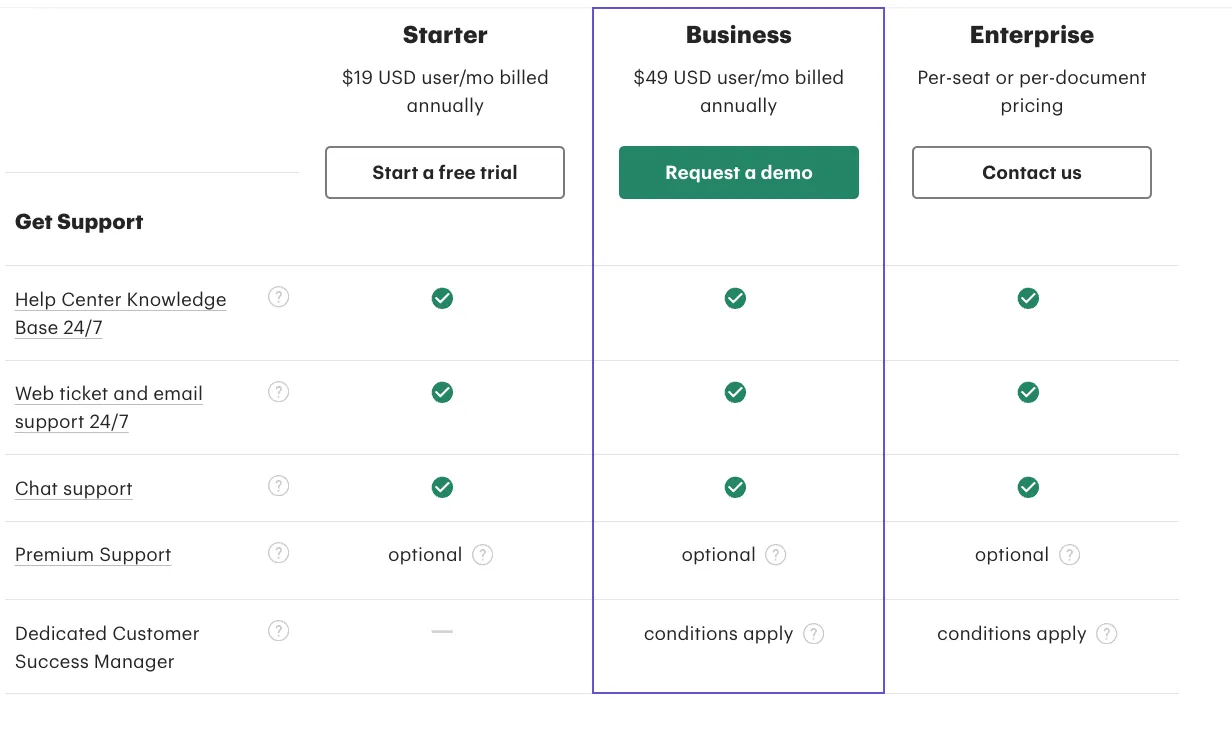Click help icon beside Chat support row
1232x748 pixels.
(x=279, y=486)
